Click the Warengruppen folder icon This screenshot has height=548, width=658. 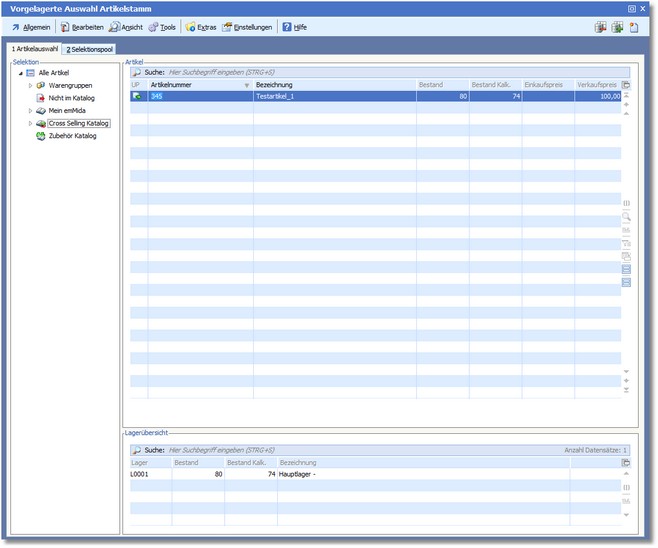pyautogui.click(x=41, y=86)
